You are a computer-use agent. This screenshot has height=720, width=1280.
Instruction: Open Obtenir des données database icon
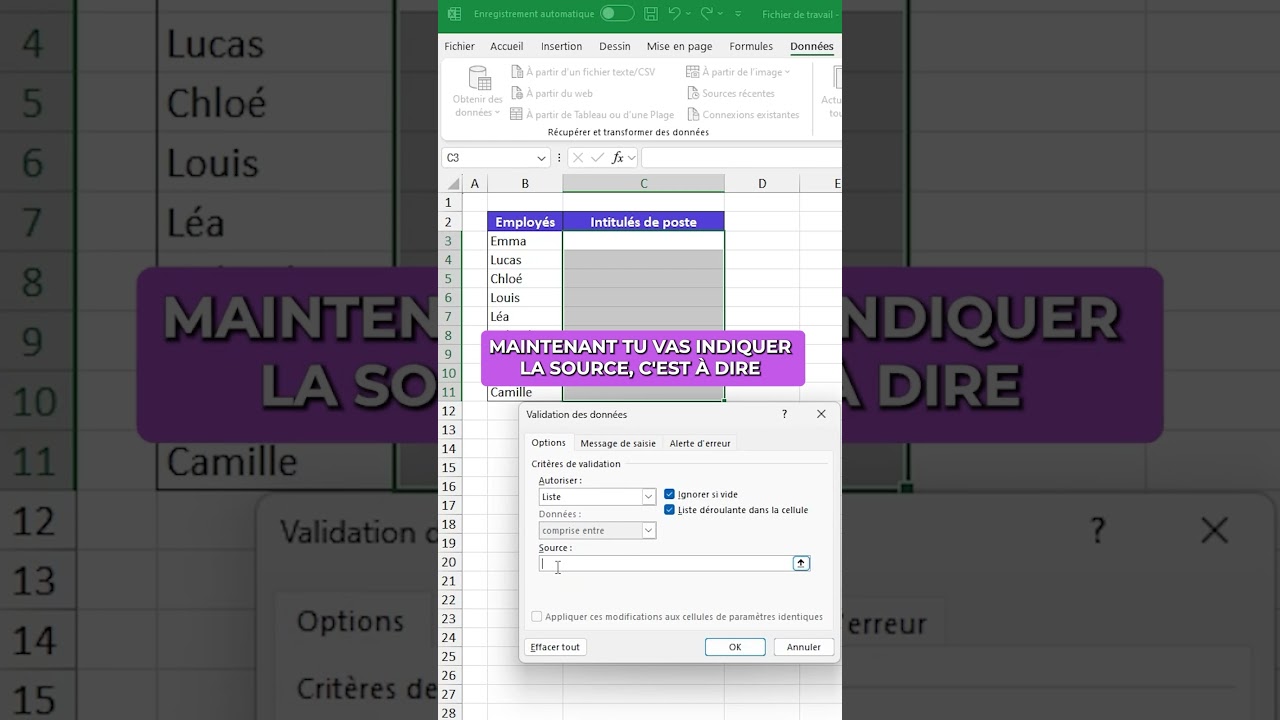pyautogui.click(x=479, y=78)
